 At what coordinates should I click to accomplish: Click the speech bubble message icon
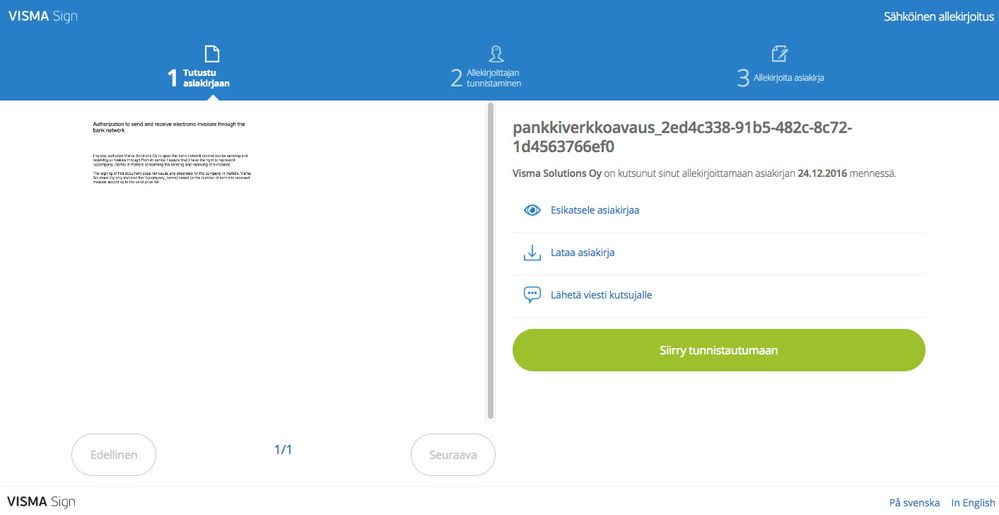pos(532,295)
